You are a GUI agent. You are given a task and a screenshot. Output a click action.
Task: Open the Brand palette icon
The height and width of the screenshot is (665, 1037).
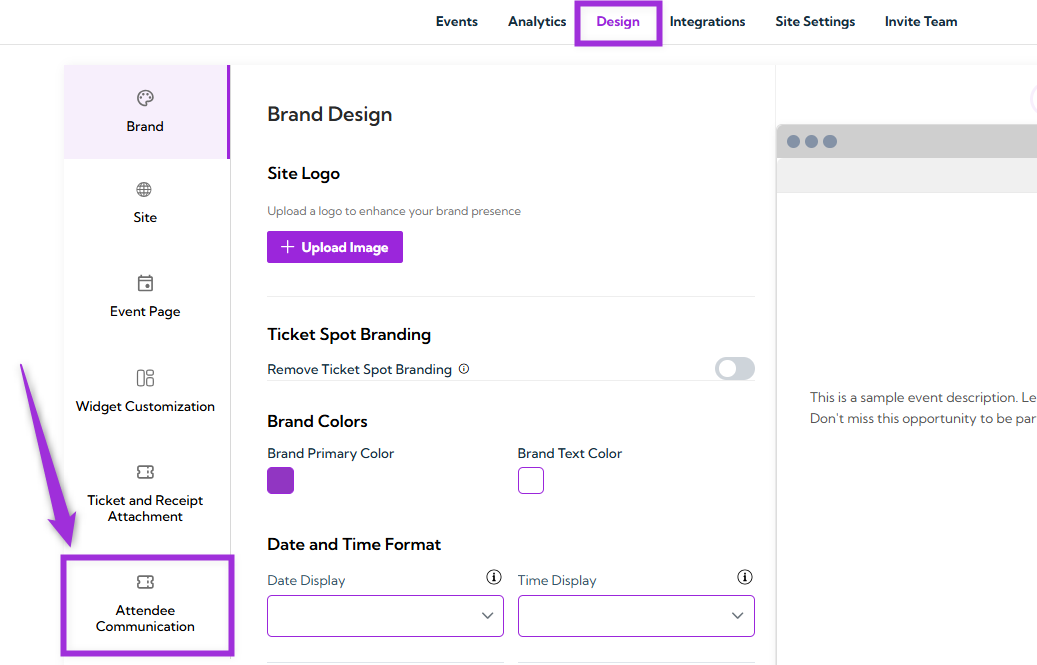[x=145, y=98]
